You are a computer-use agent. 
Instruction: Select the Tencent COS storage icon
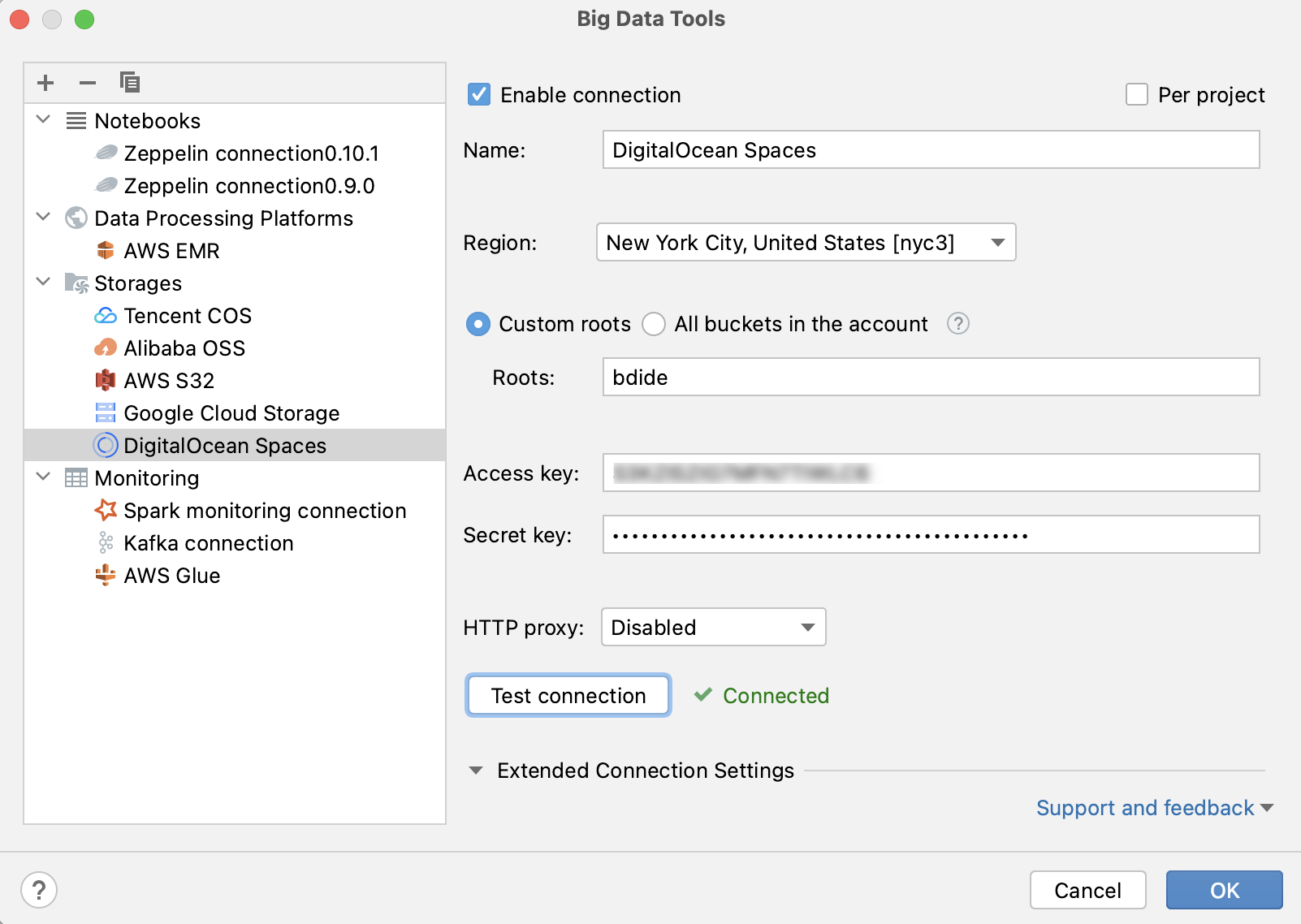106,315
